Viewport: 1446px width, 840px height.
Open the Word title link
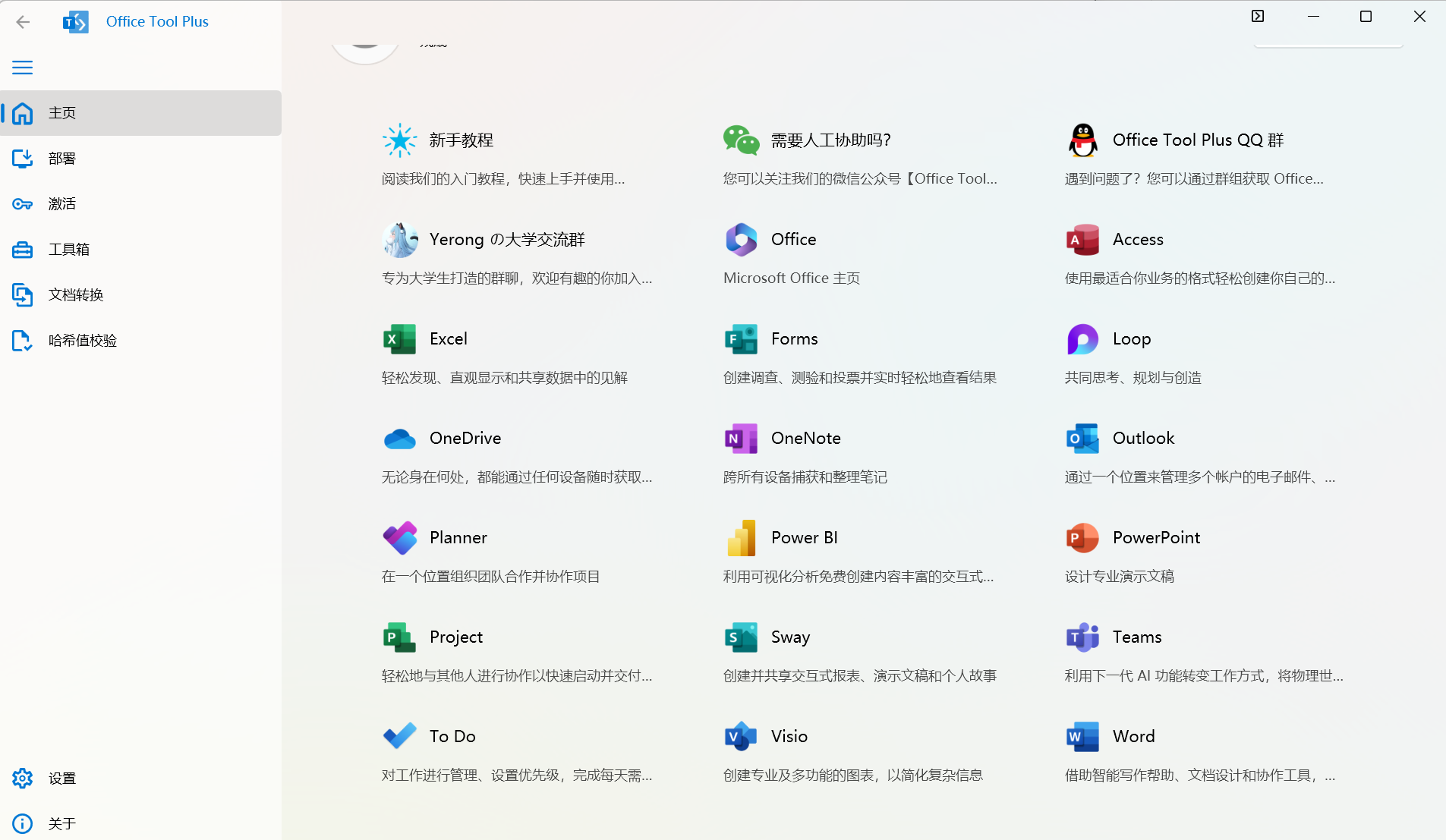click(1134, 737)
